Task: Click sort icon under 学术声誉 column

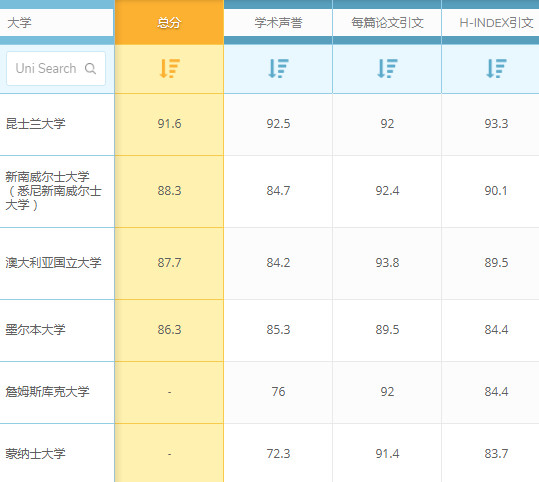Action: tap(278, 68)
